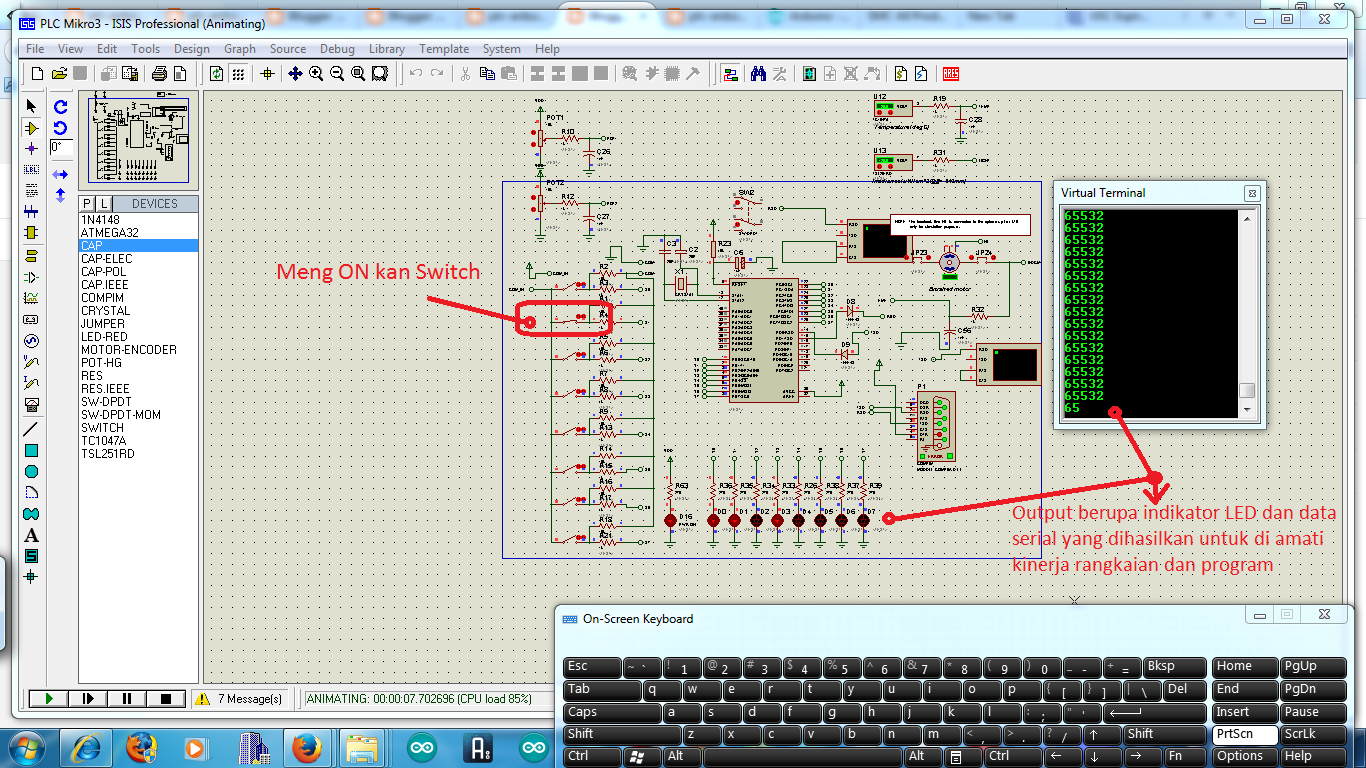This screenshot has height=768, width=1366.
Task: Select the Virtual Instruments Mode icon
Action: pyautogui.click(x=31, y=405)
